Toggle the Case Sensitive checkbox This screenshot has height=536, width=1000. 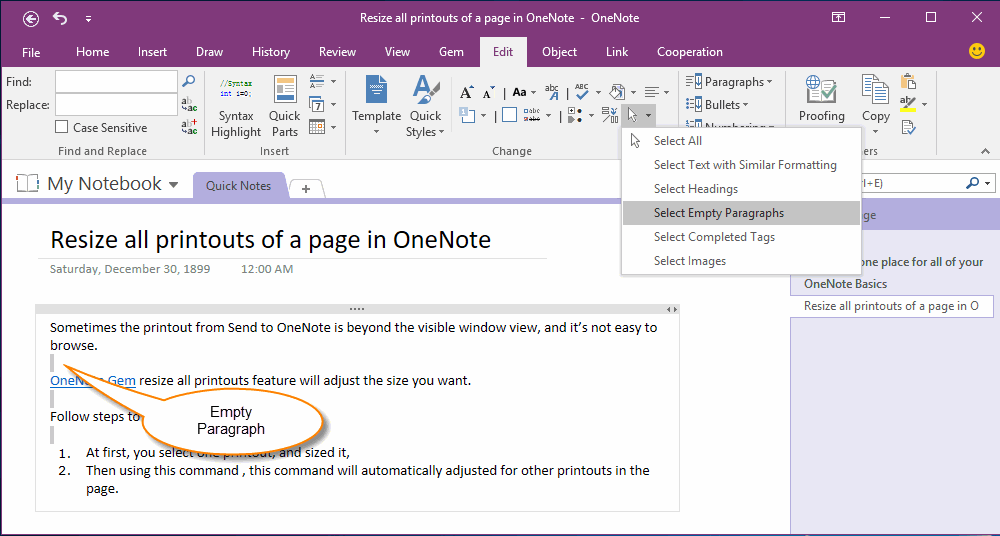point(62,128)
